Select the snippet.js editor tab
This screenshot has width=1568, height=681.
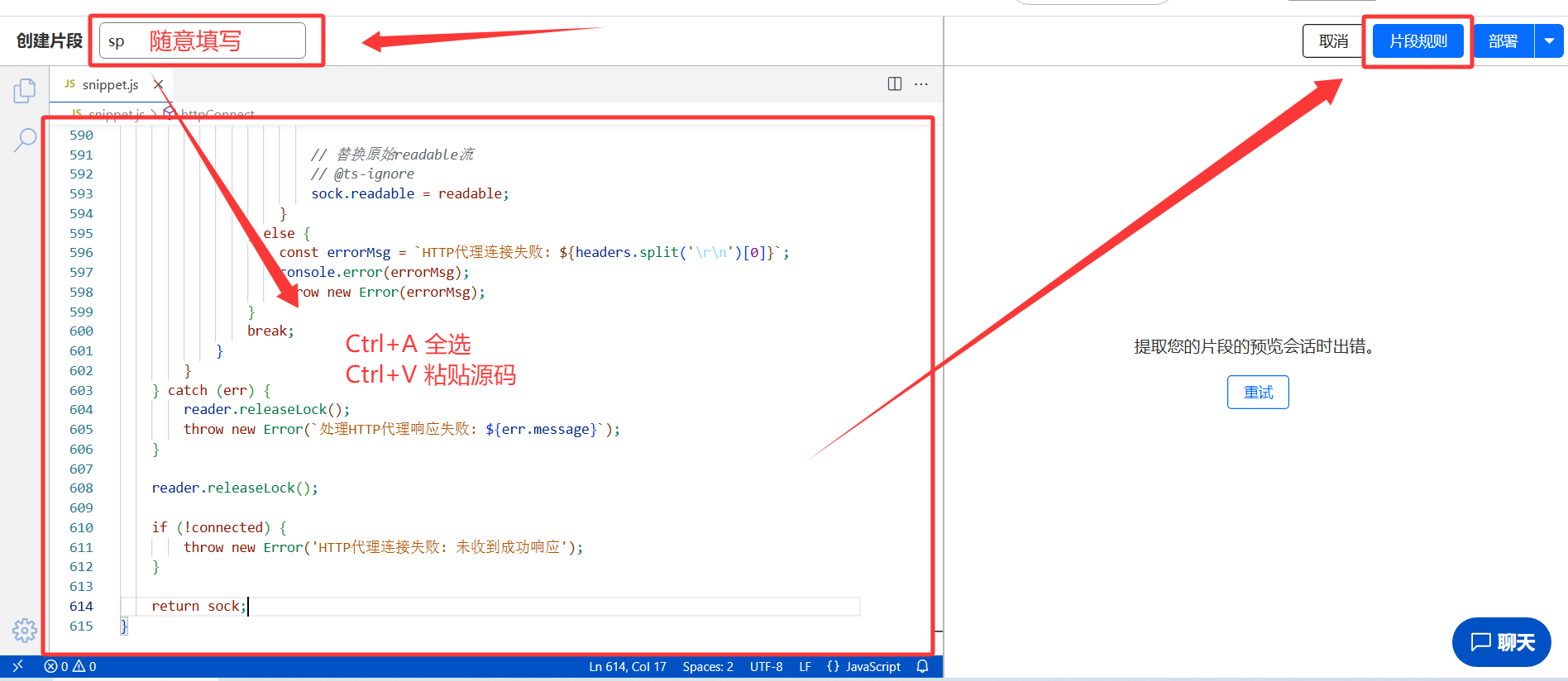109,84
